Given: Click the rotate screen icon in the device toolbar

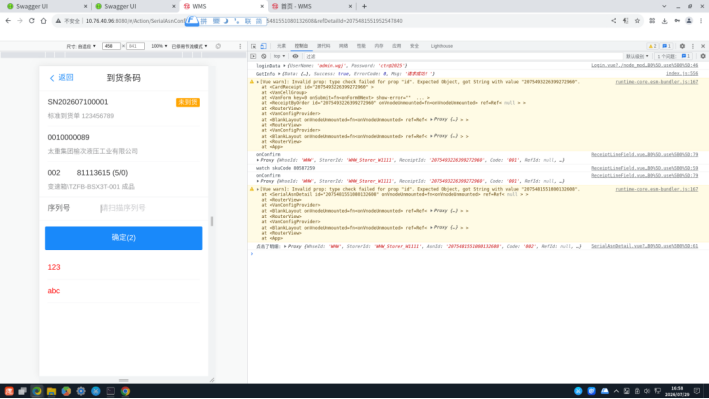Looking at the screenshot, I should [x=218, y=46].
